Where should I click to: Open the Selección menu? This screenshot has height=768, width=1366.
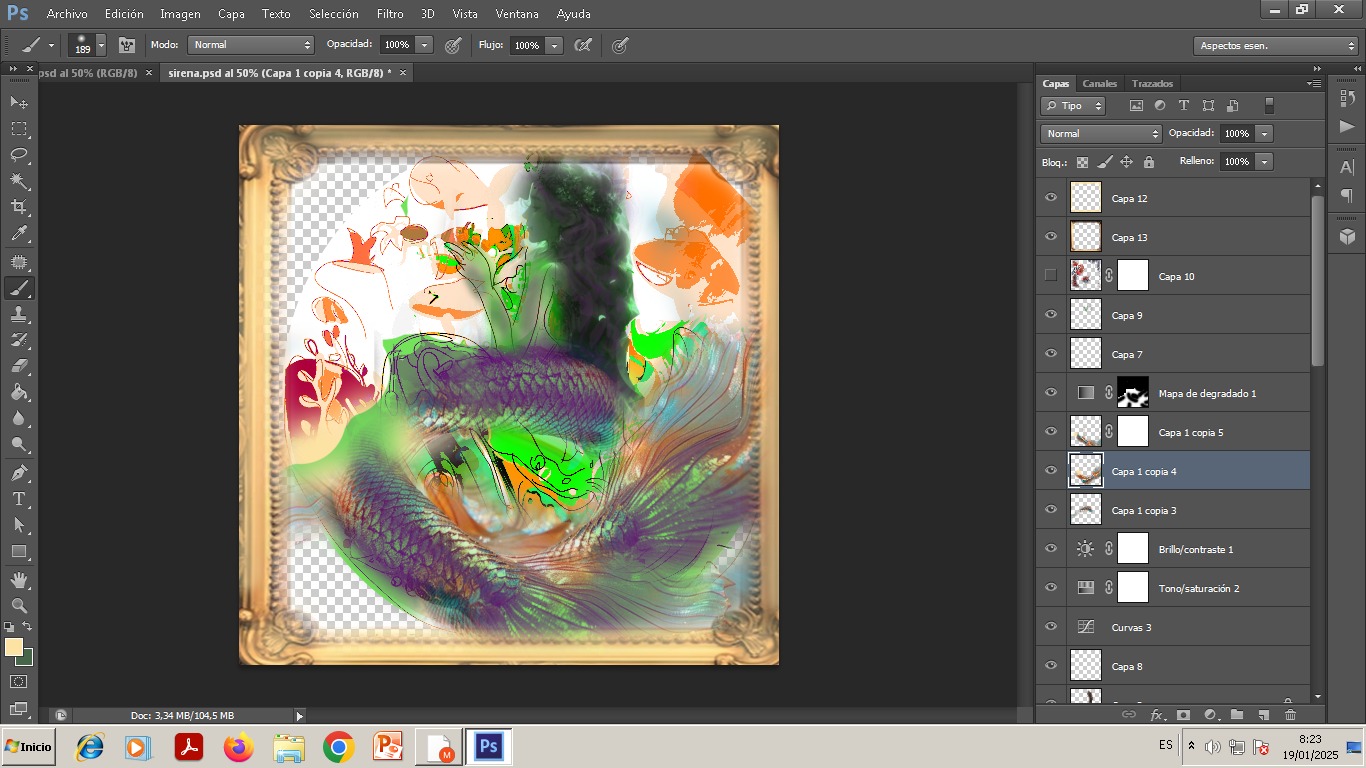tap(334, 14)
